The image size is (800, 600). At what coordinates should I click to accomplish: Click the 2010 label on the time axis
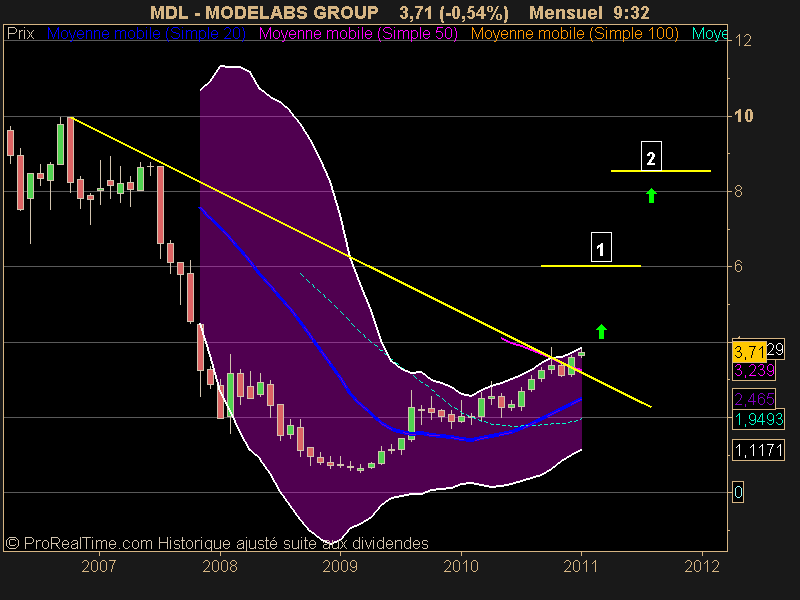coord(461,566)
